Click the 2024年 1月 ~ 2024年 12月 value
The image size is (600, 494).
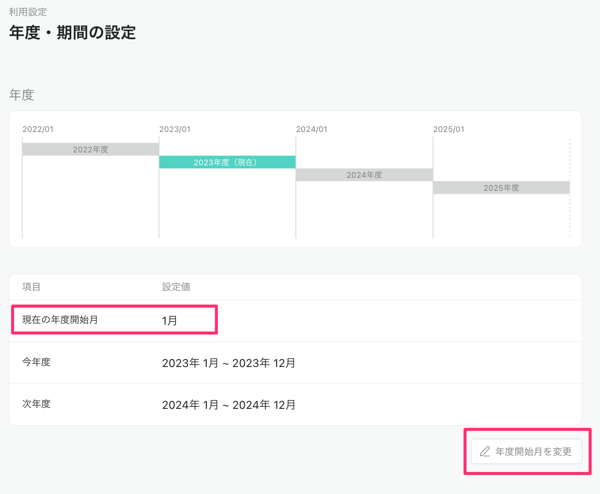tap(229, 405)
